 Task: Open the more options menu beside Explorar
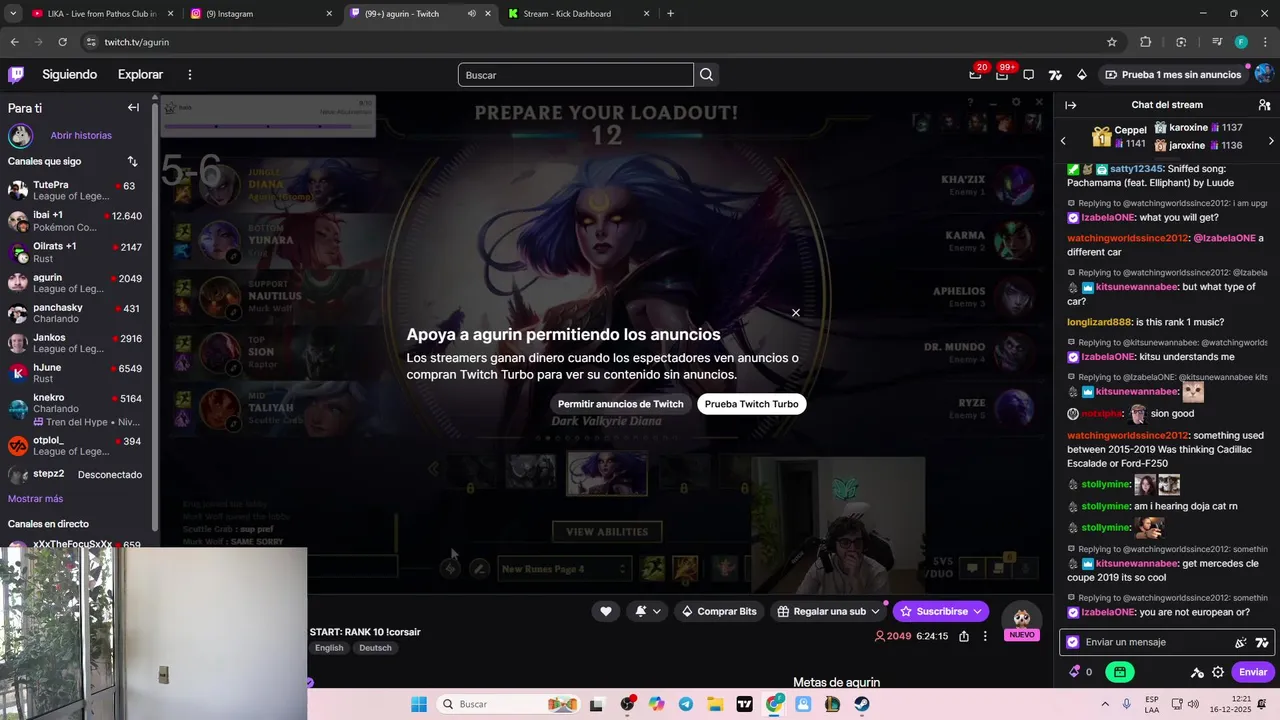click(190, 75)
